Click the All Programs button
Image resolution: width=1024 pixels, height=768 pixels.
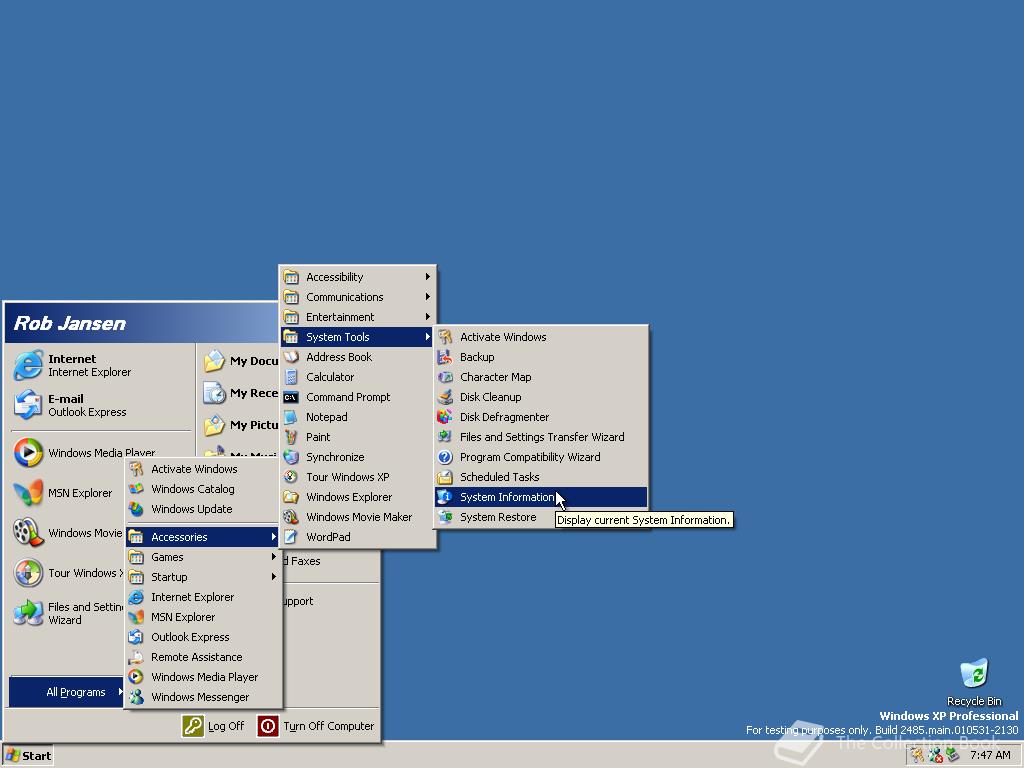(67, 692)
